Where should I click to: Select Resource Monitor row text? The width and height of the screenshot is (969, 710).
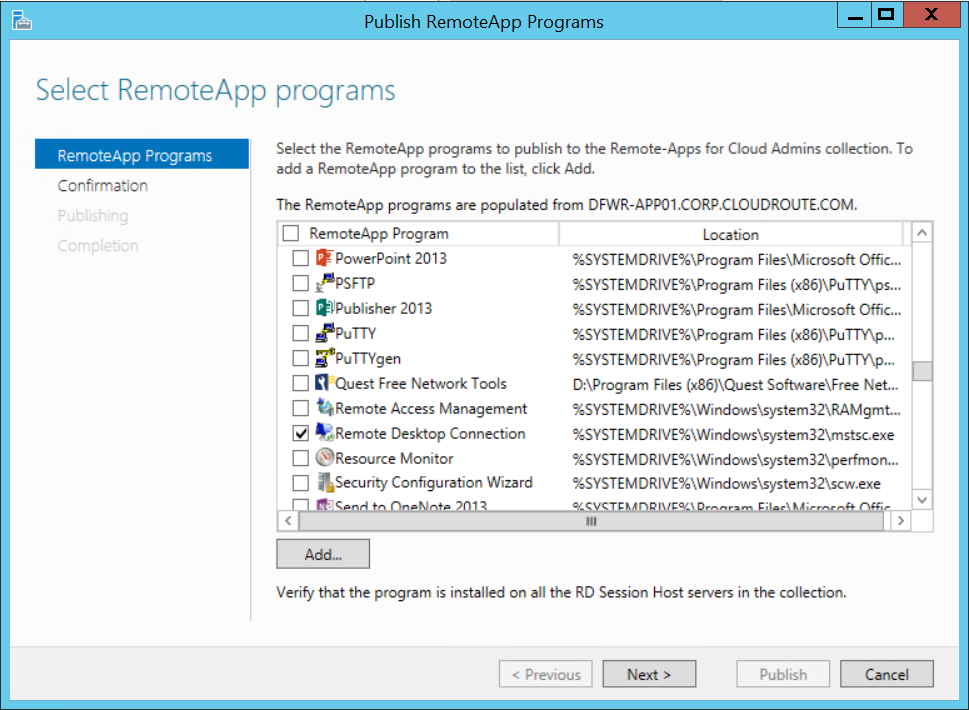394,458
